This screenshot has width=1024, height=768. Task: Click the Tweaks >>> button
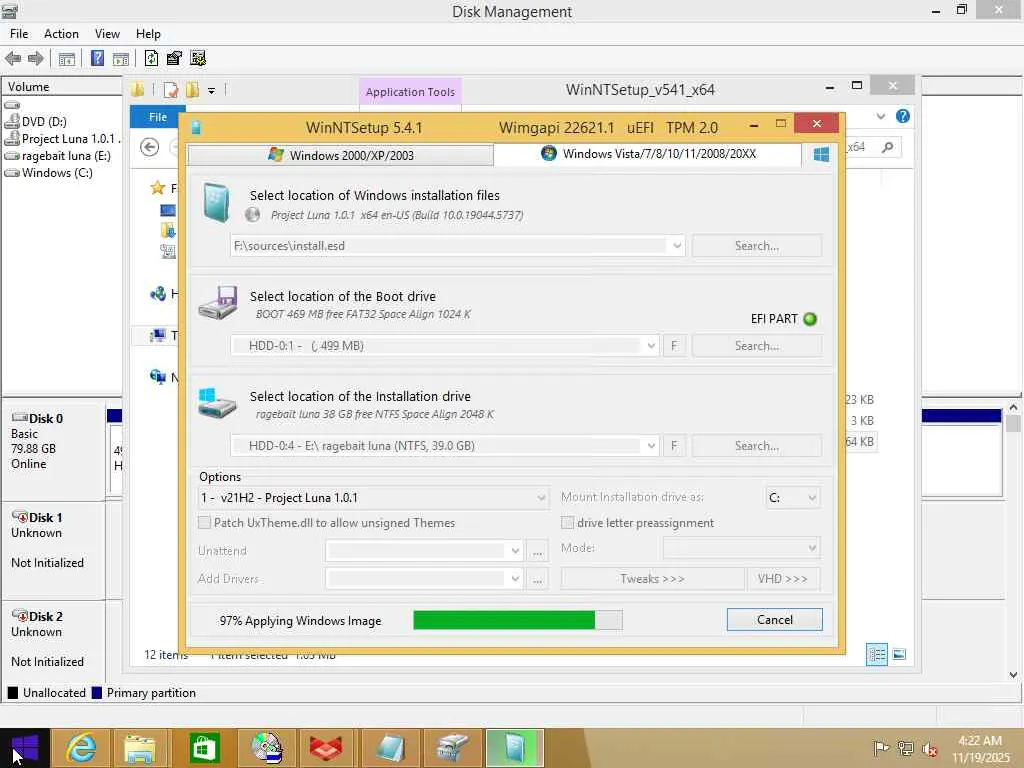pos(652,579)
